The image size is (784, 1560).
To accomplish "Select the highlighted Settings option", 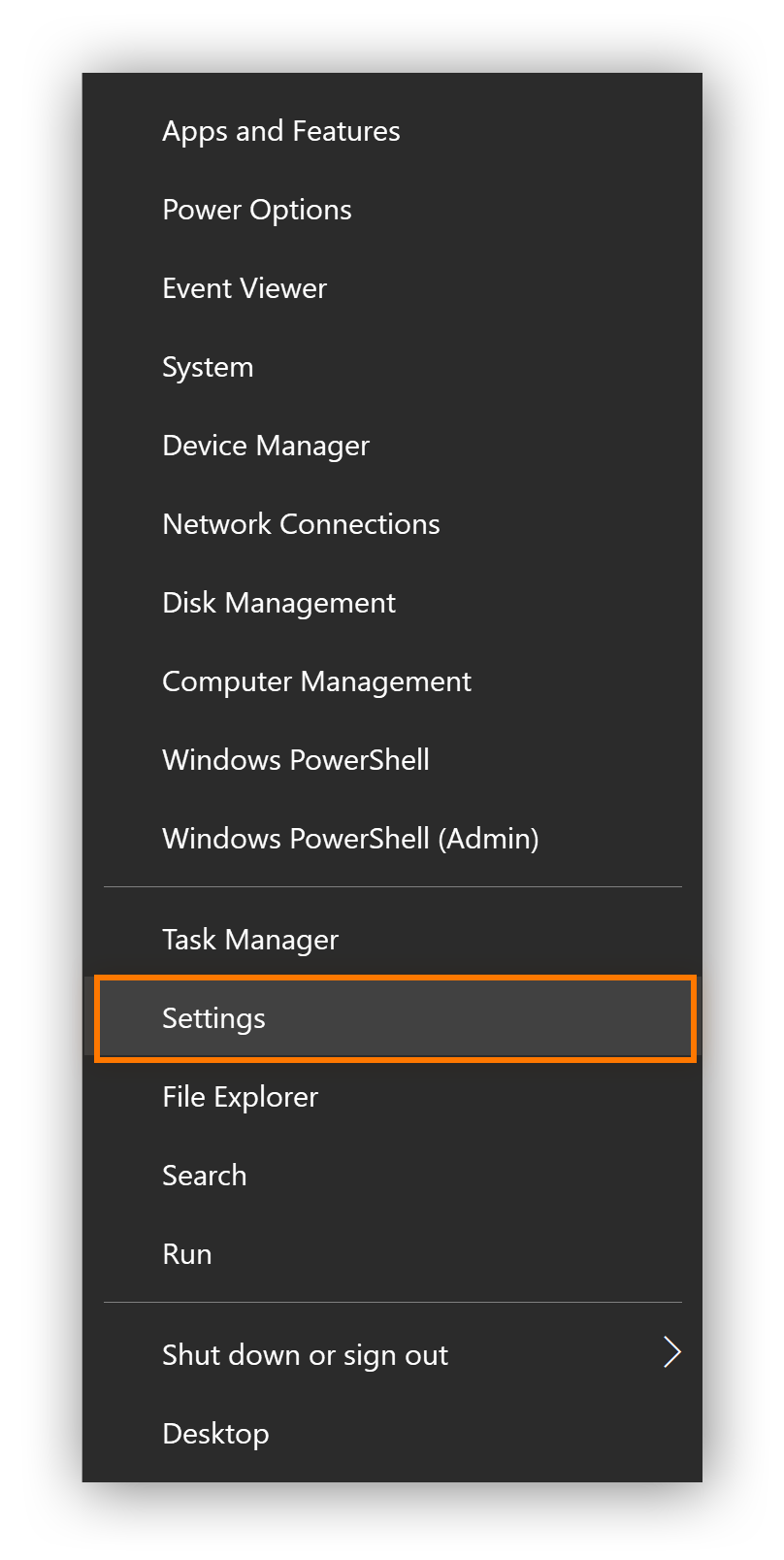I will coord(214,1018).
